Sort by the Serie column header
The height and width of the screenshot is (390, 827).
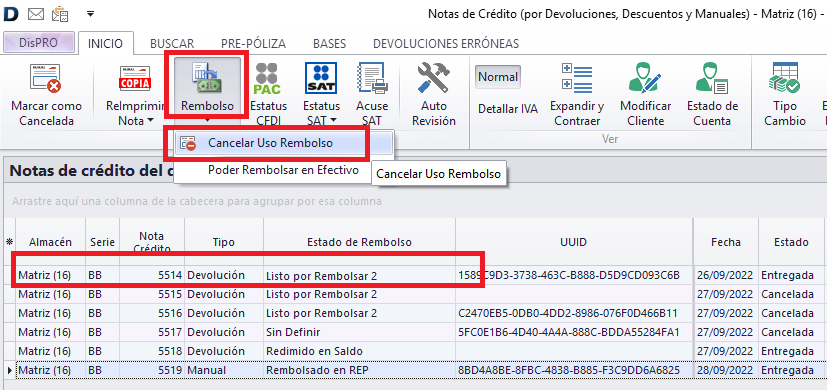pyautogui.click(x=102, y=242)
